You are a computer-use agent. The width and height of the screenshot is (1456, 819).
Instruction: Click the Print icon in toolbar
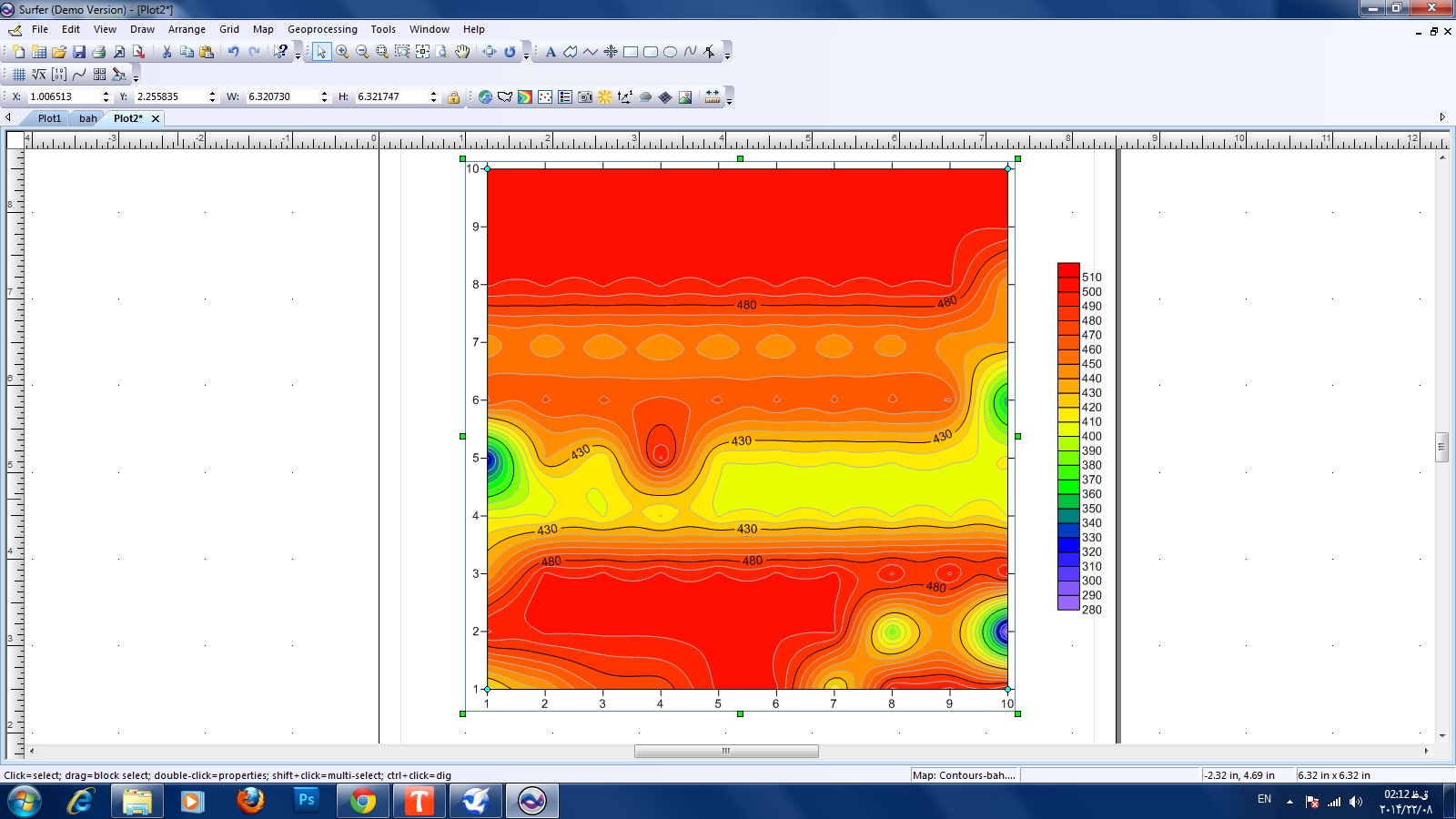coord(99,52)
